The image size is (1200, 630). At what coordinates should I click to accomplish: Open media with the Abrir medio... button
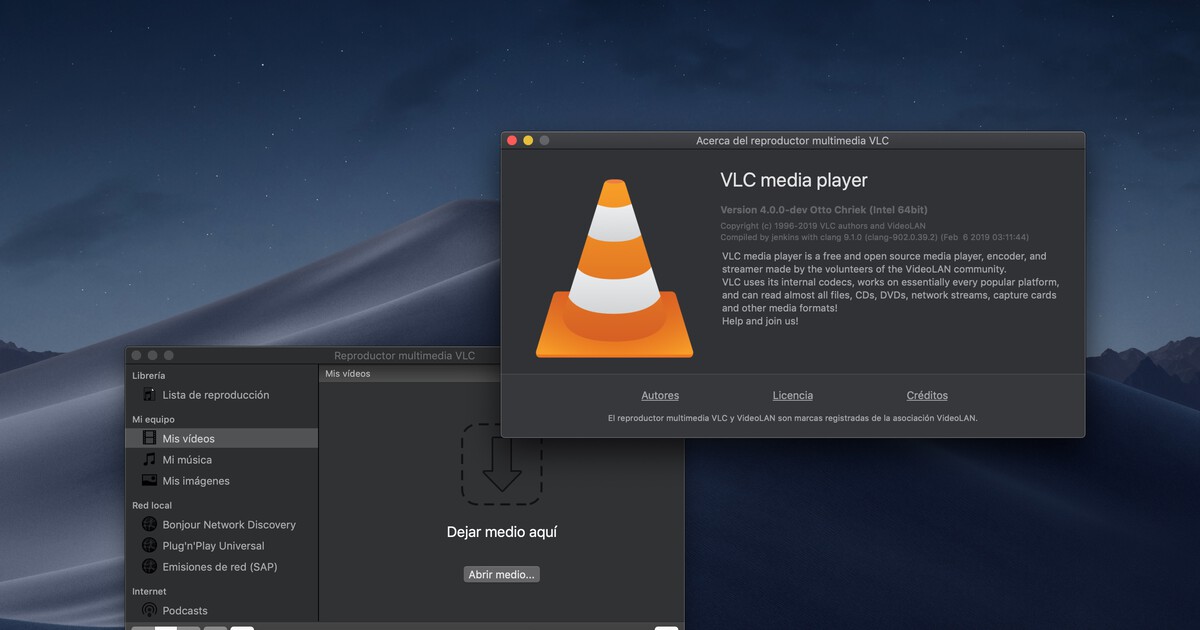[502, 574]
